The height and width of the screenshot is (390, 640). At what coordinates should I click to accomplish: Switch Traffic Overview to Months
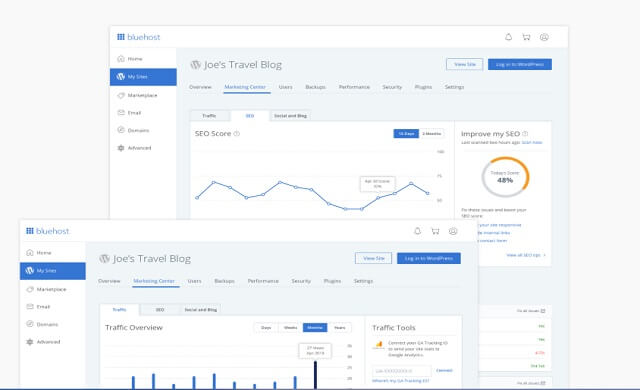click(315, 328)
